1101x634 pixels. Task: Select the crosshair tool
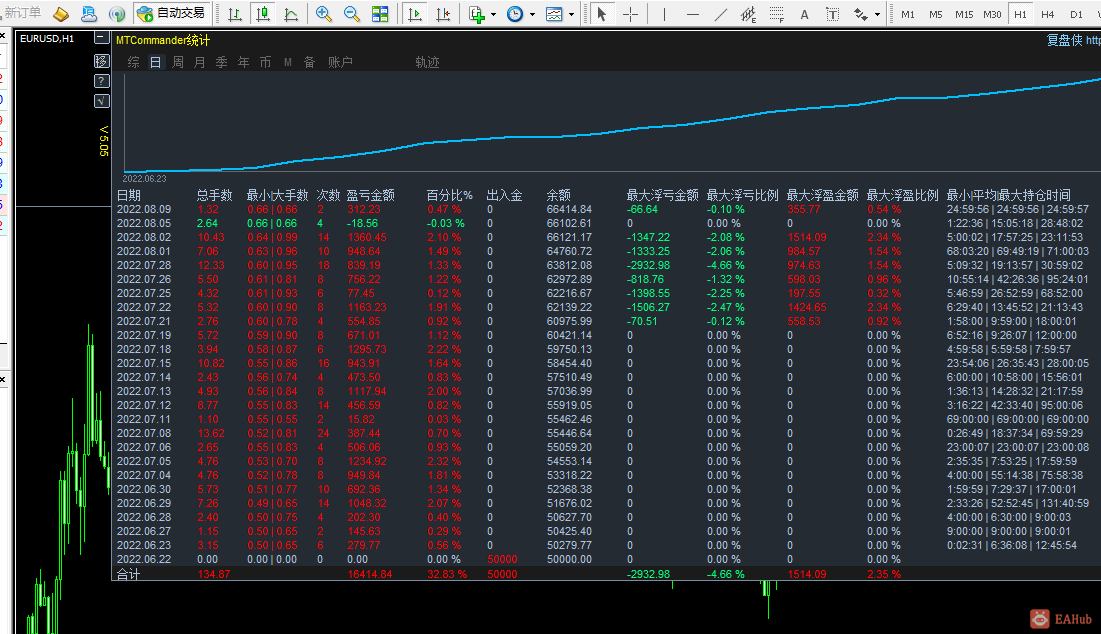click(630, 12)
